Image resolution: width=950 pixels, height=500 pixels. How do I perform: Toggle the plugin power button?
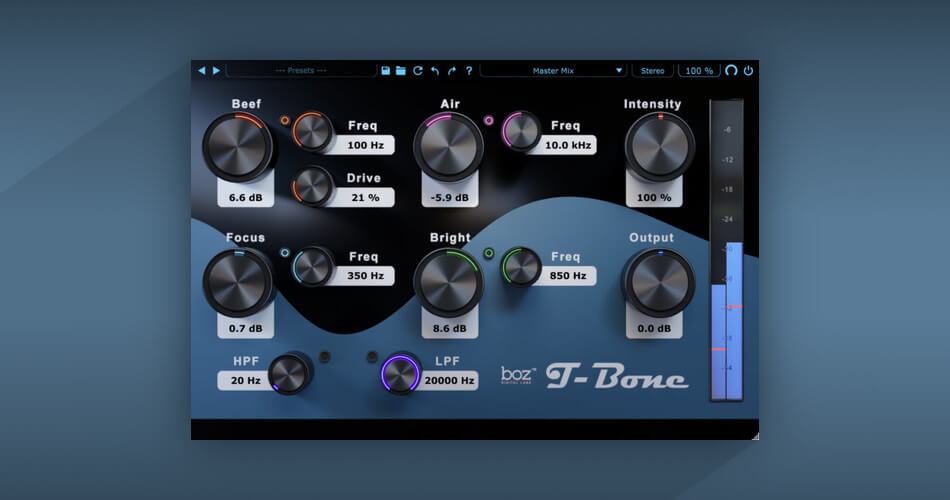(748, 71)
